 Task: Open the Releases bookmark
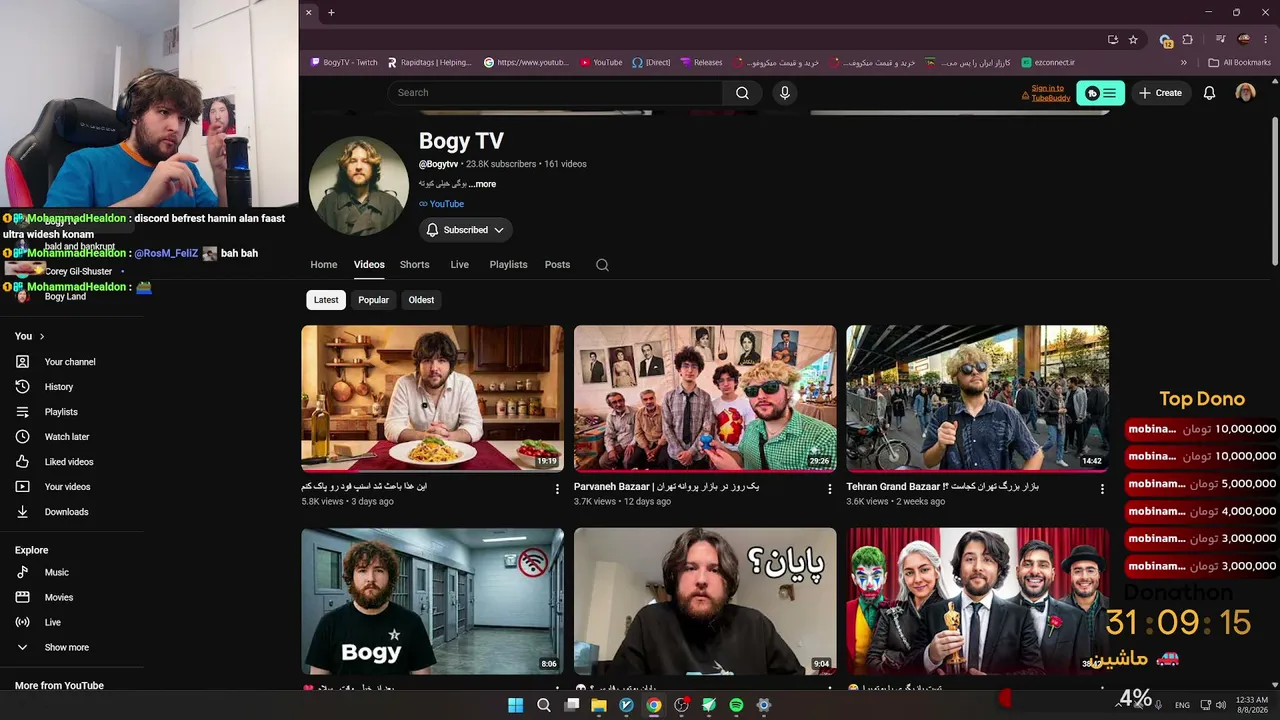pos(701,62)
